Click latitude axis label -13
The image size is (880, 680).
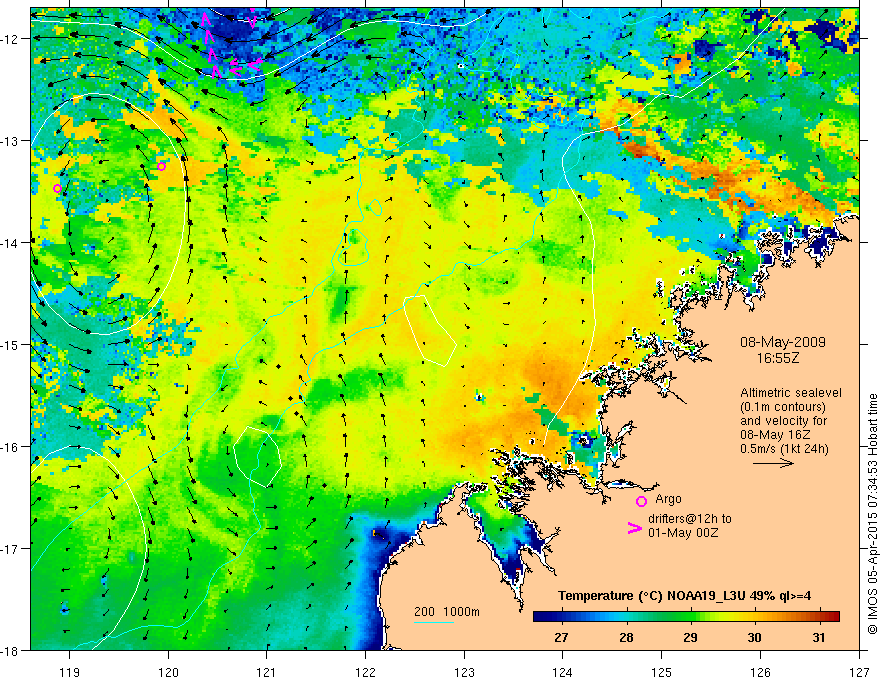point(11,140)
